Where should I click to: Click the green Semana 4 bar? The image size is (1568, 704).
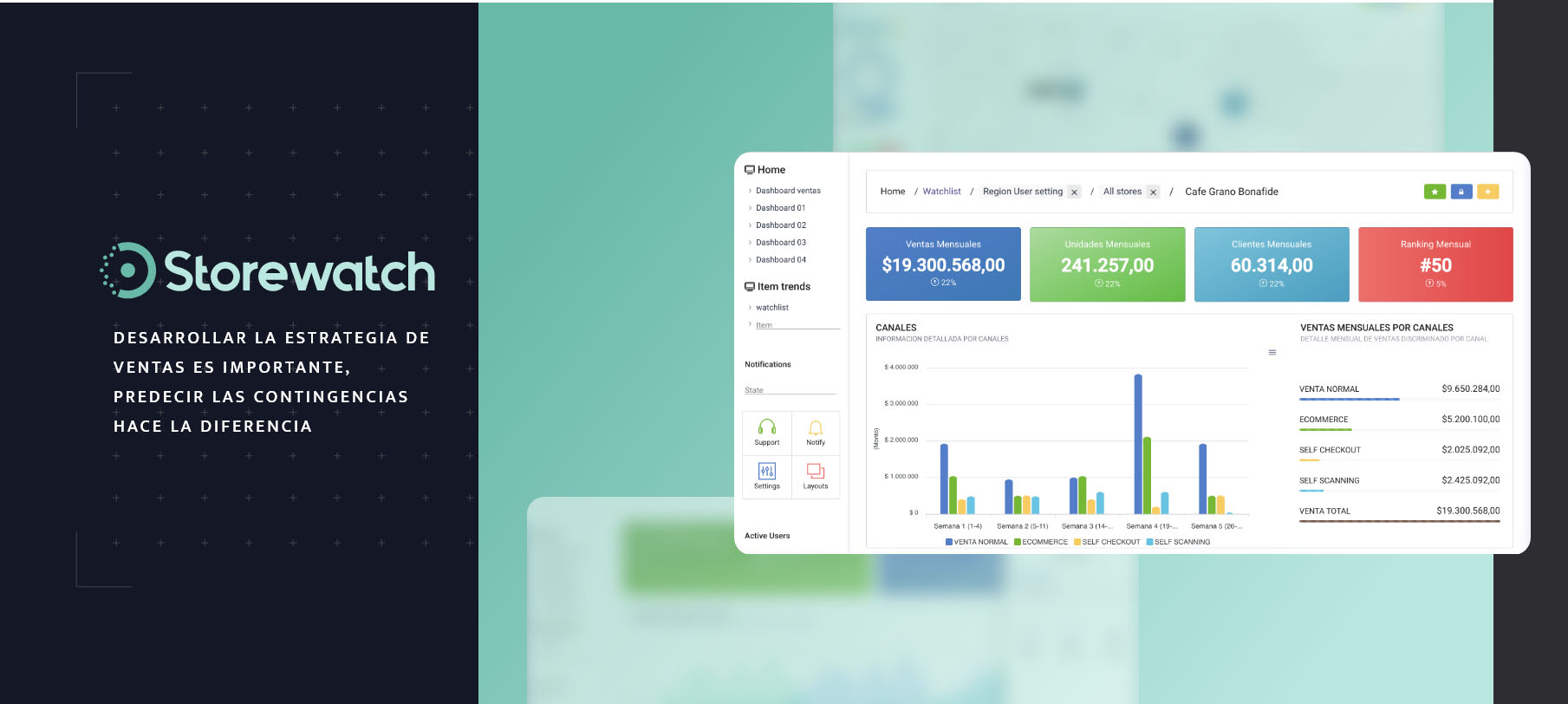1148,475
